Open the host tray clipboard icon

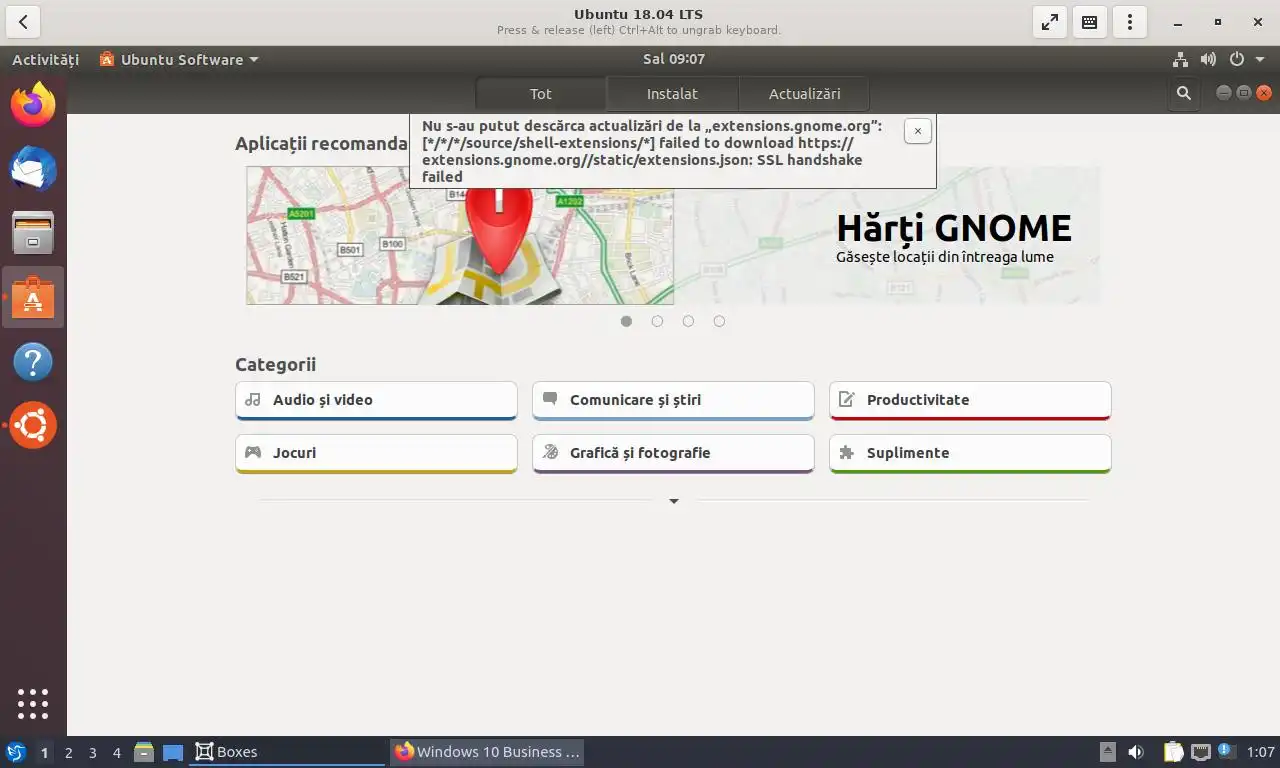1173,752
